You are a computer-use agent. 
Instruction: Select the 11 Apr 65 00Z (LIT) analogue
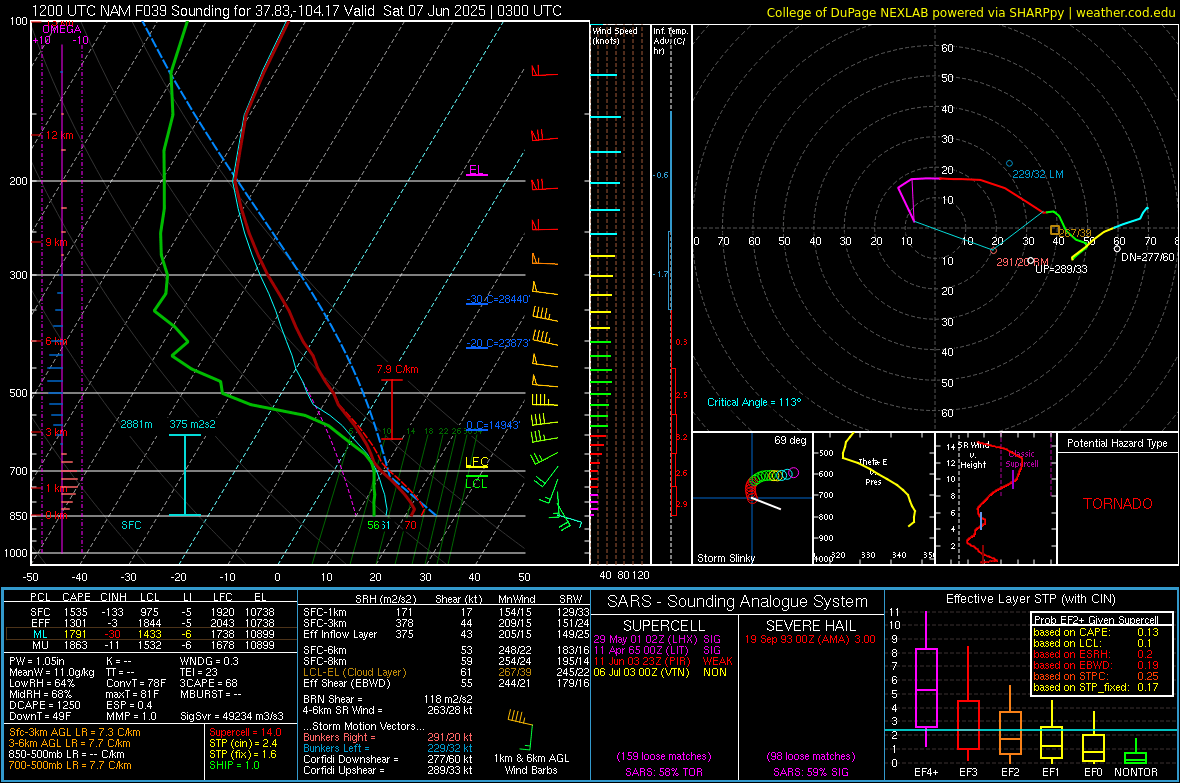click(x=657, y=650)
